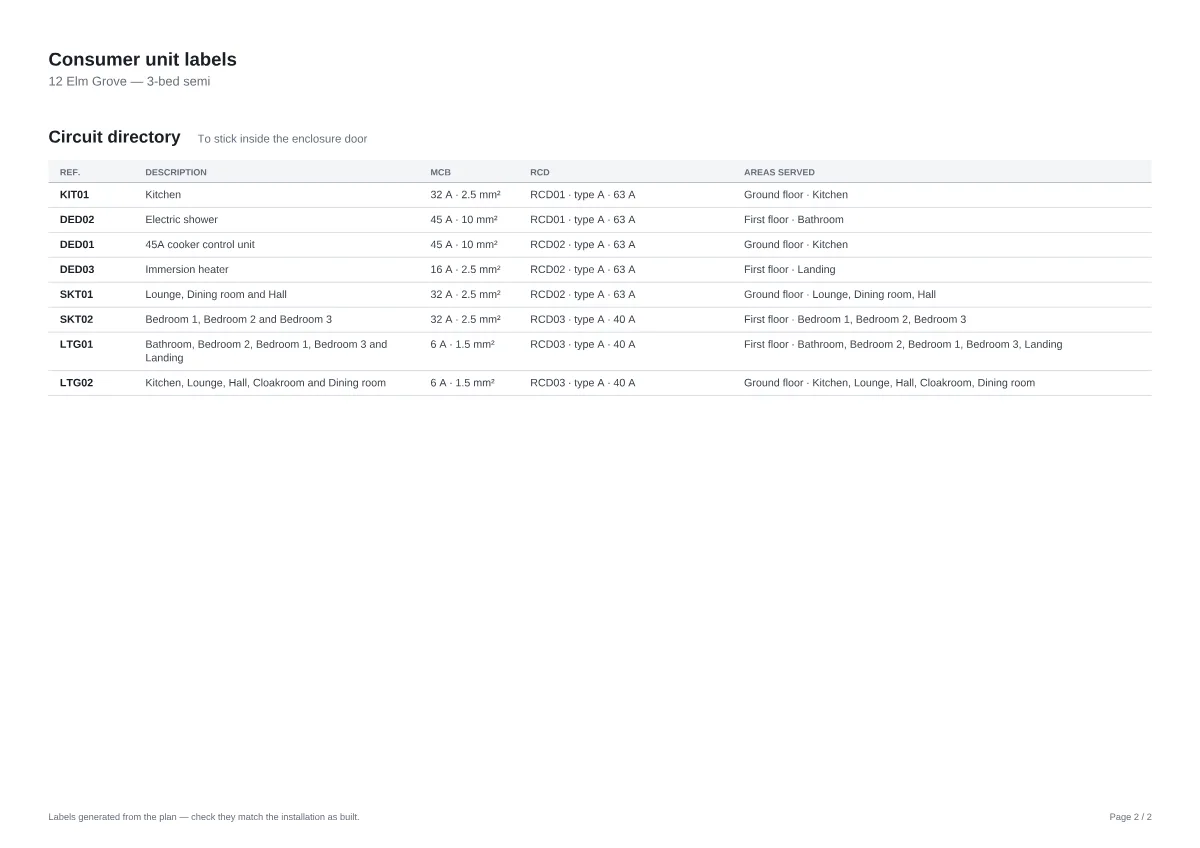Select the note "To stick inside the enclosure door"
Screen dimensions: 1200x848
(282, 139)
